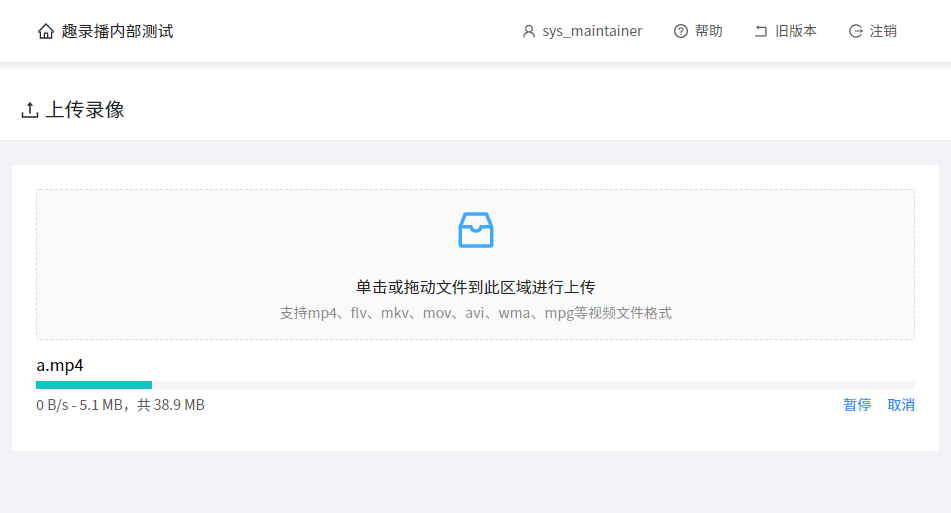Click the a.mp4 upload progress bar
The width and height of the screenshot is (951, 513).
(x=476, y=385)
